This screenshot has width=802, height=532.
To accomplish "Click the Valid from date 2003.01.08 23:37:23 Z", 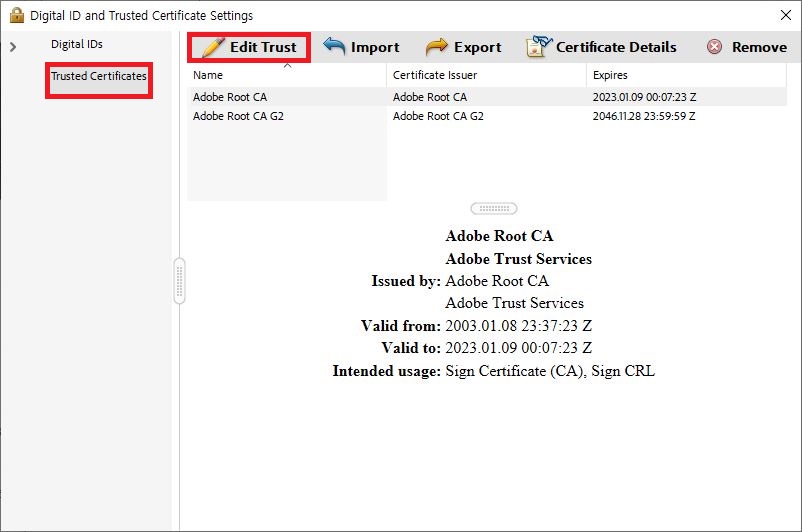I will coord(519,326).
